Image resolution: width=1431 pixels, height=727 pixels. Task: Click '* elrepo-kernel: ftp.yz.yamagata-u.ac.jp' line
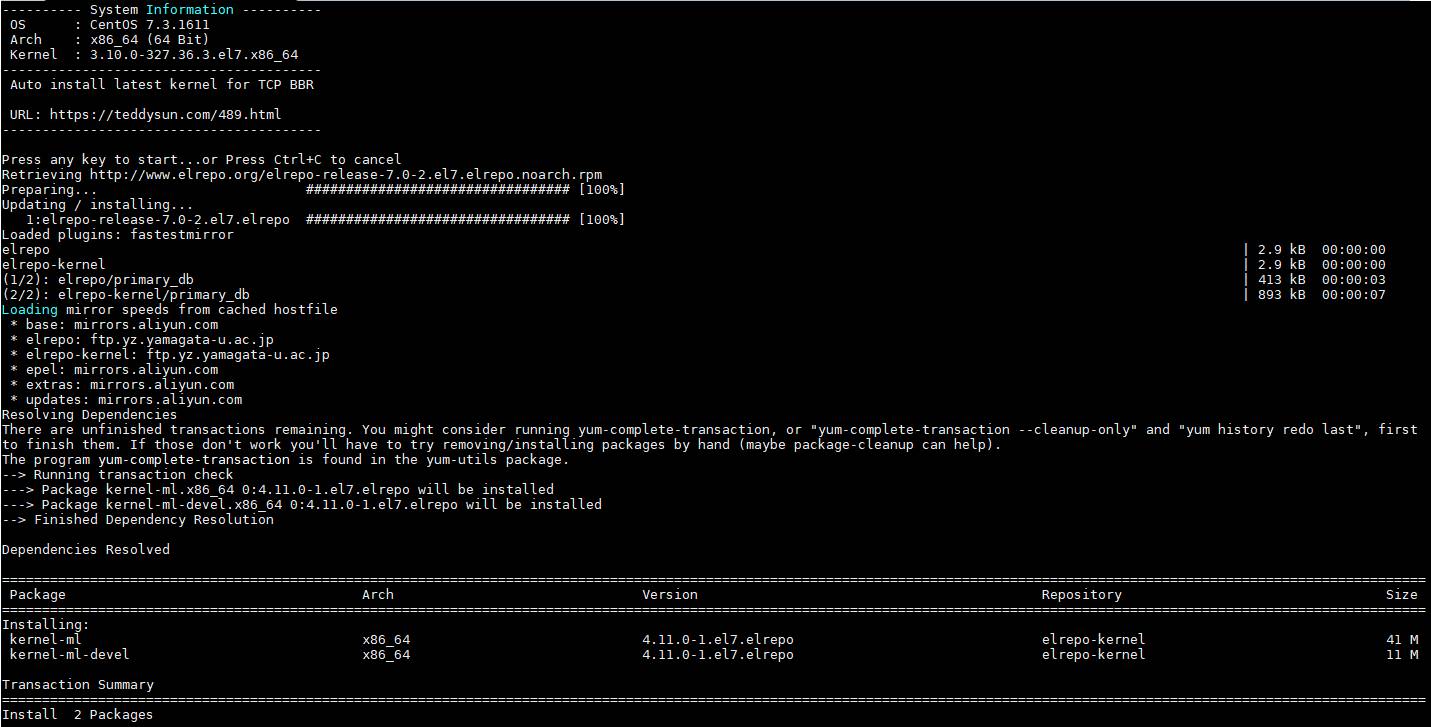(x=170, y=355)
